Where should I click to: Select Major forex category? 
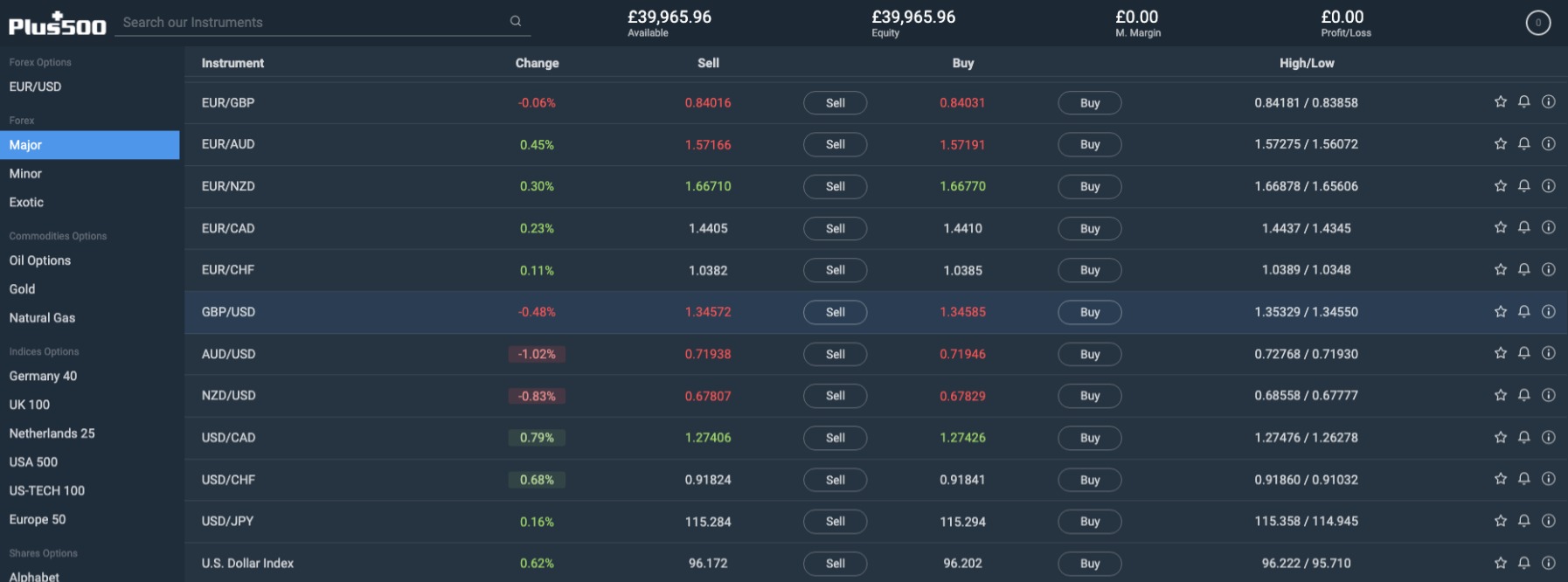tap(90, 145)
